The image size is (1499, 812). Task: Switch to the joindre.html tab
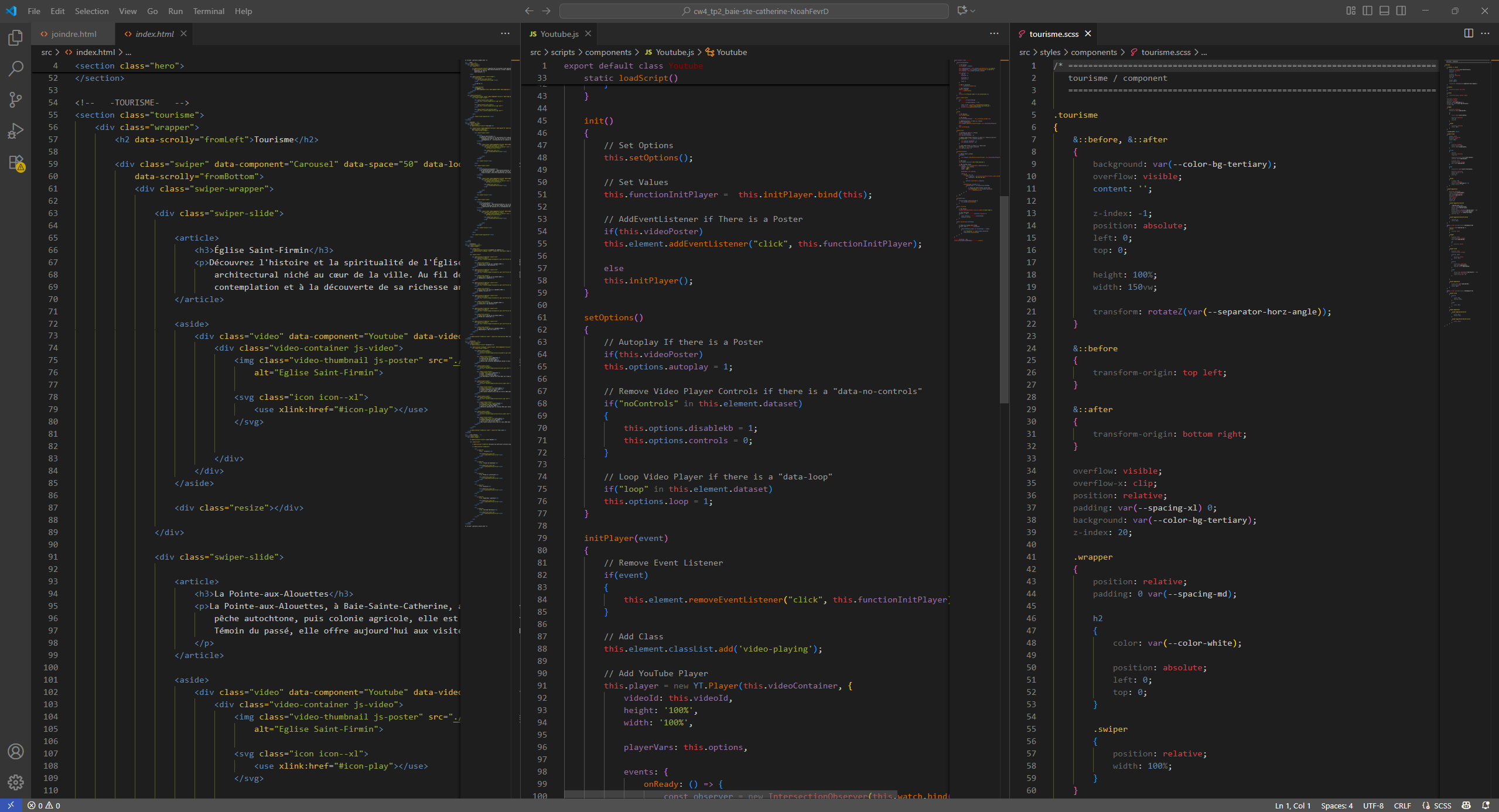pos(73,34)
